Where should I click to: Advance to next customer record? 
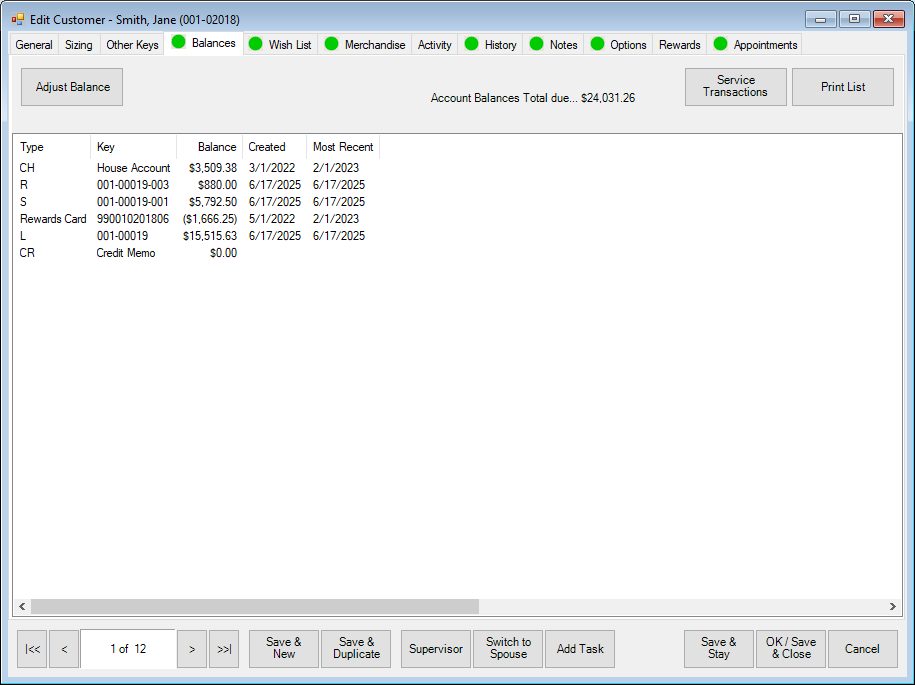click(x=192, y=649)
